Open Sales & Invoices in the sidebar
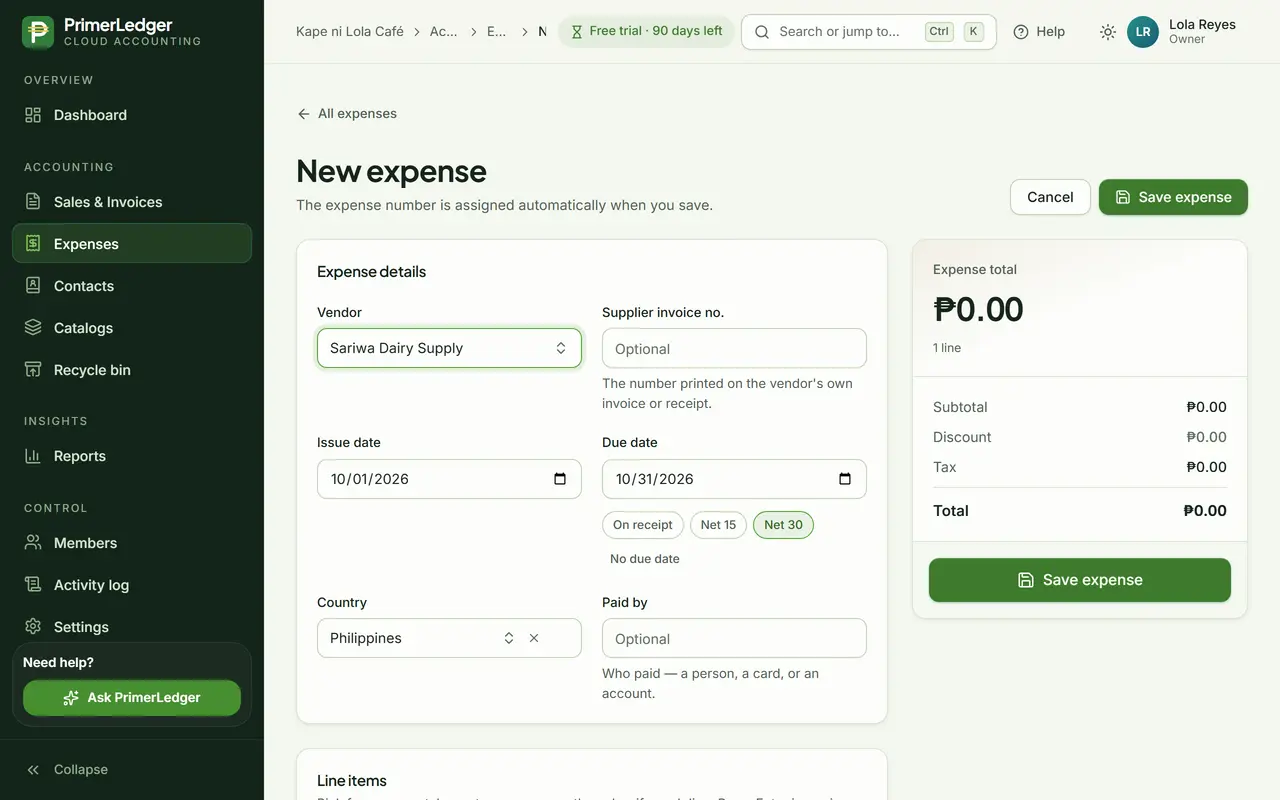Viewport: 1280px width, 800px height. click(x=132, y=202)
